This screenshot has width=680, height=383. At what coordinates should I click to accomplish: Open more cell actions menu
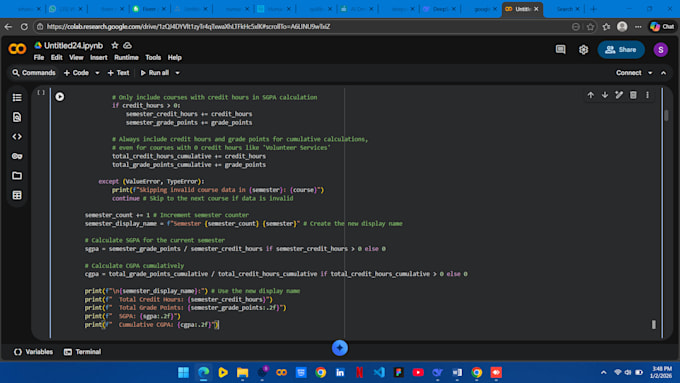647,95
